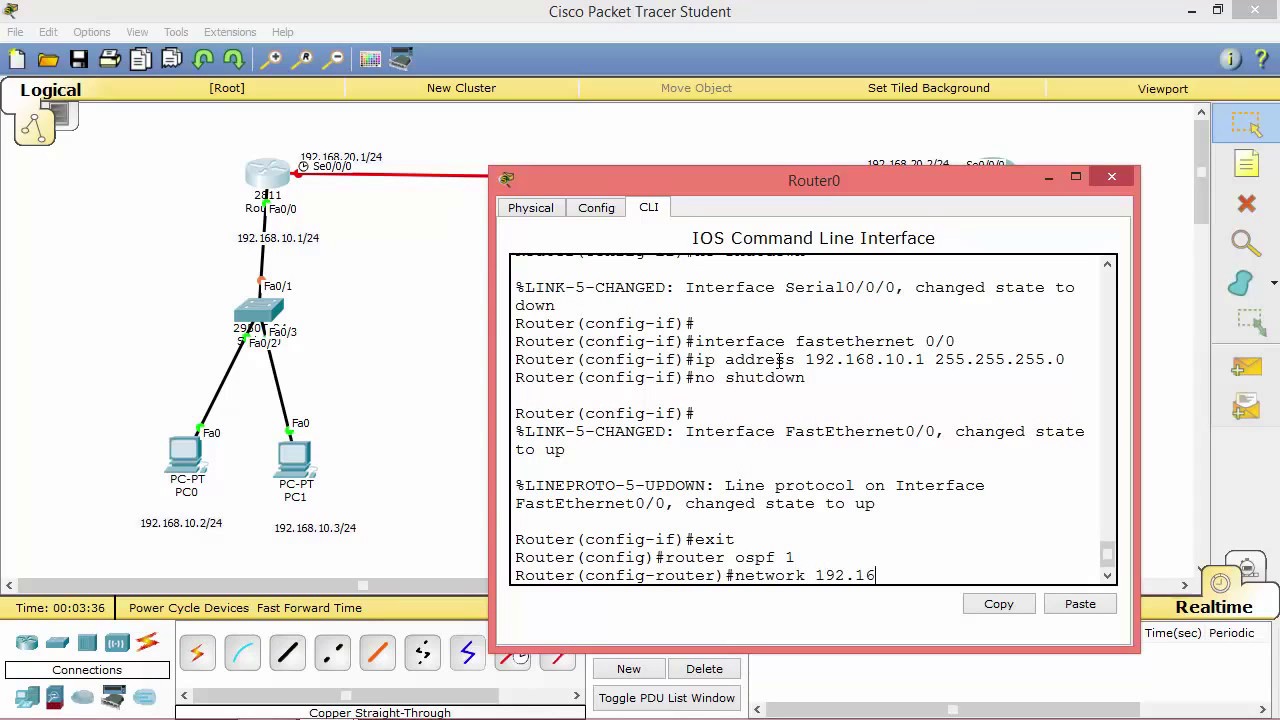1280x720 pixels.
Task: Select the Draw Polygon tool
Action: coord(1241,284)
